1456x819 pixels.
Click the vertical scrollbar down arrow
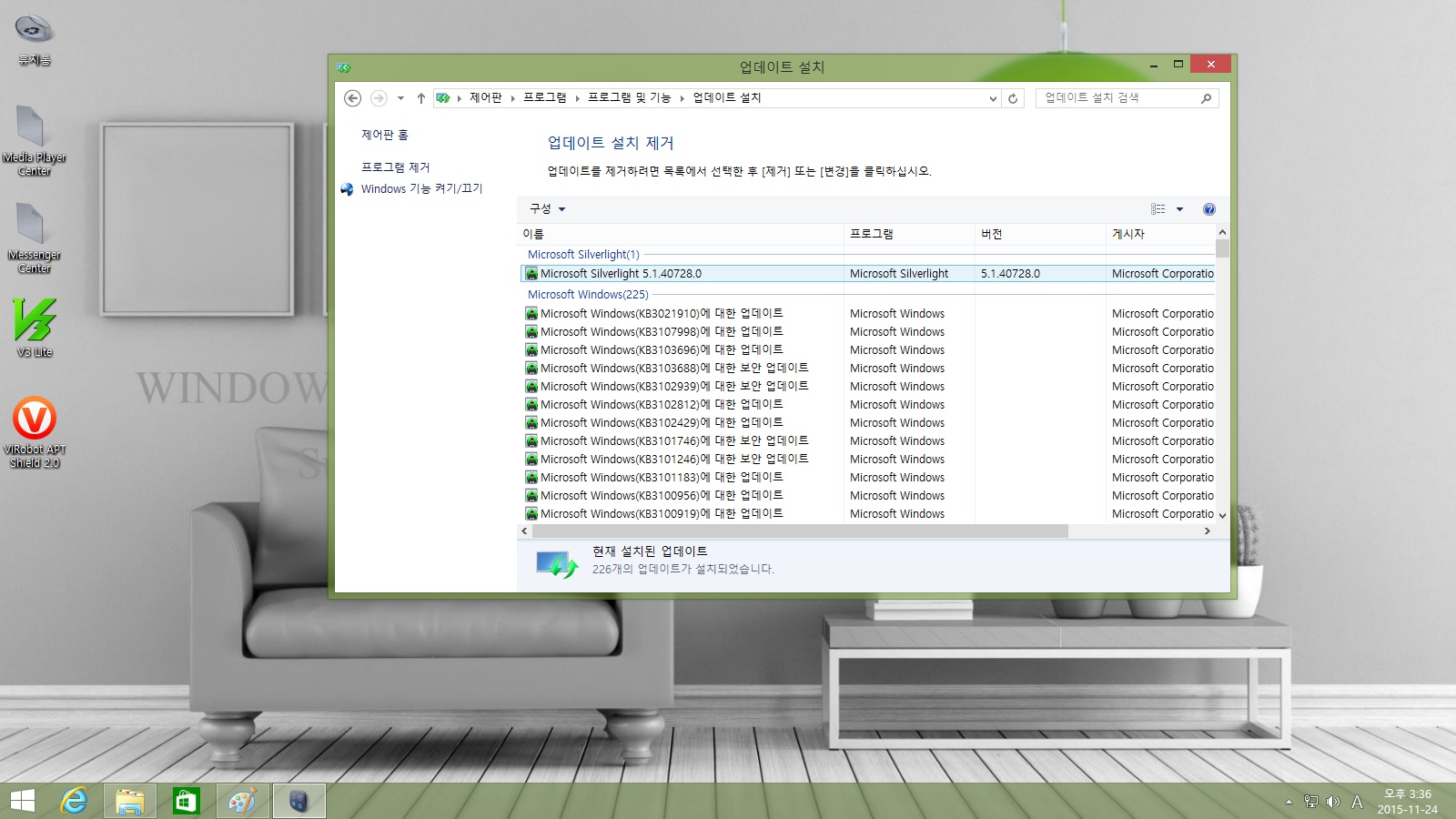[1222, 515]
